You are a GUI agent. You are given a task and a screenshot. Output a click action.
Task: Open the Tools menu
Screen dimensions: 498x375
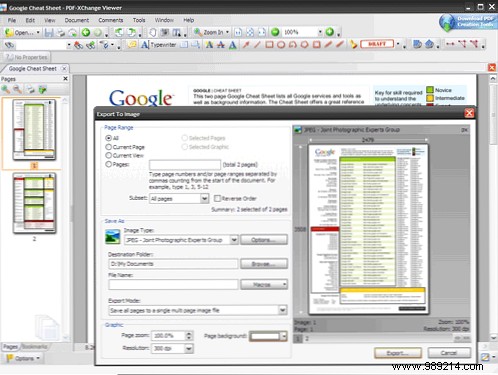click(139, 20)
